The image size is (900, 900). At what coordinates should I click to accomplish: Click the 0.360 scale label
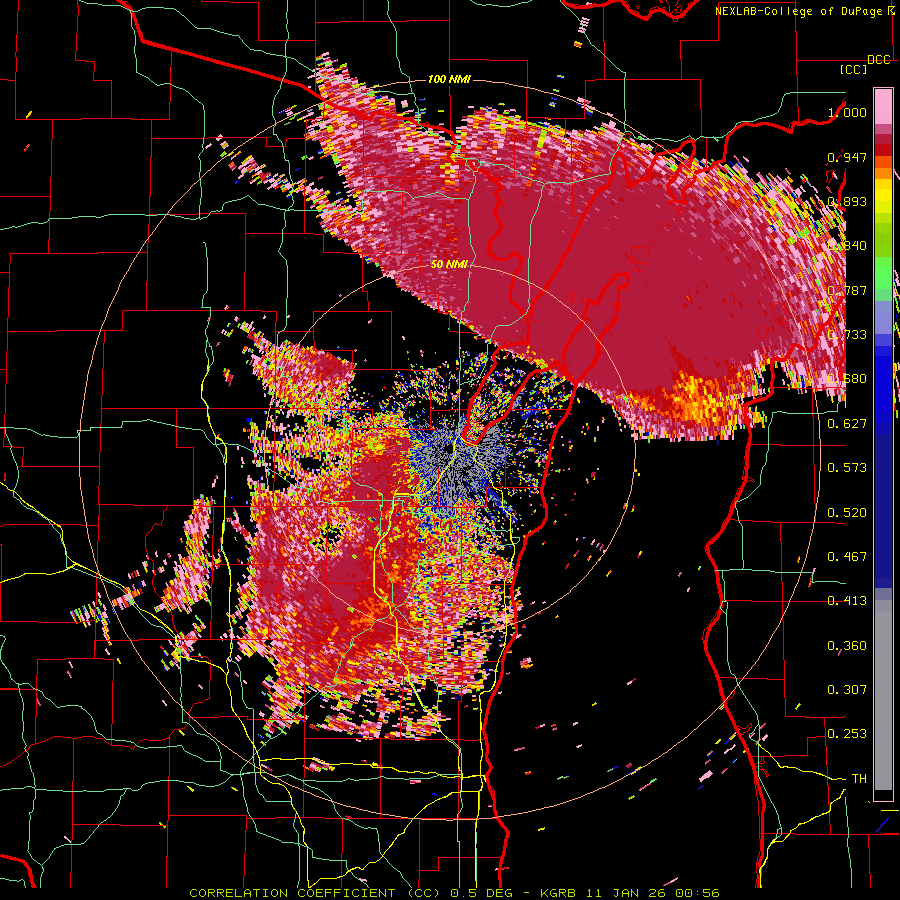tap(847, 645)
